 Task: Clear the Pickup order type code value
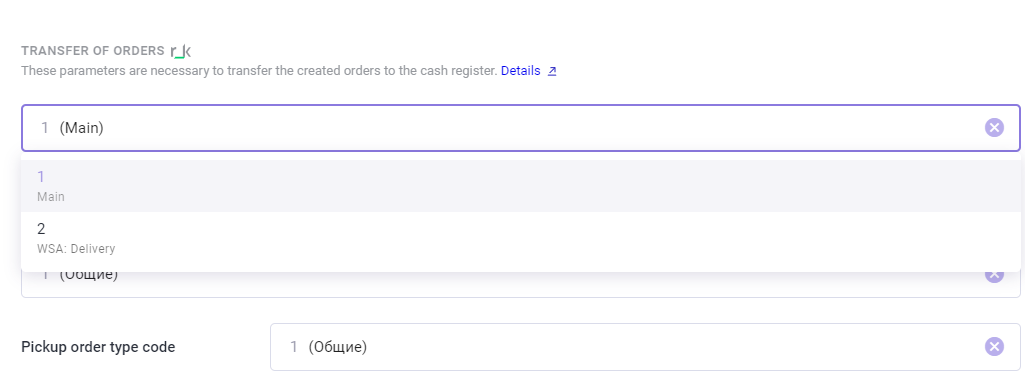(994, 346)
